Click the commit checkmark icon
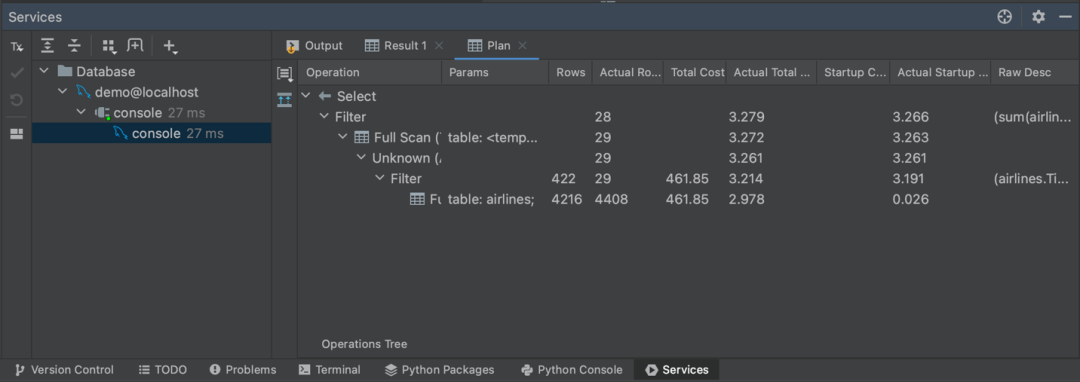 [x=17, y=74]
